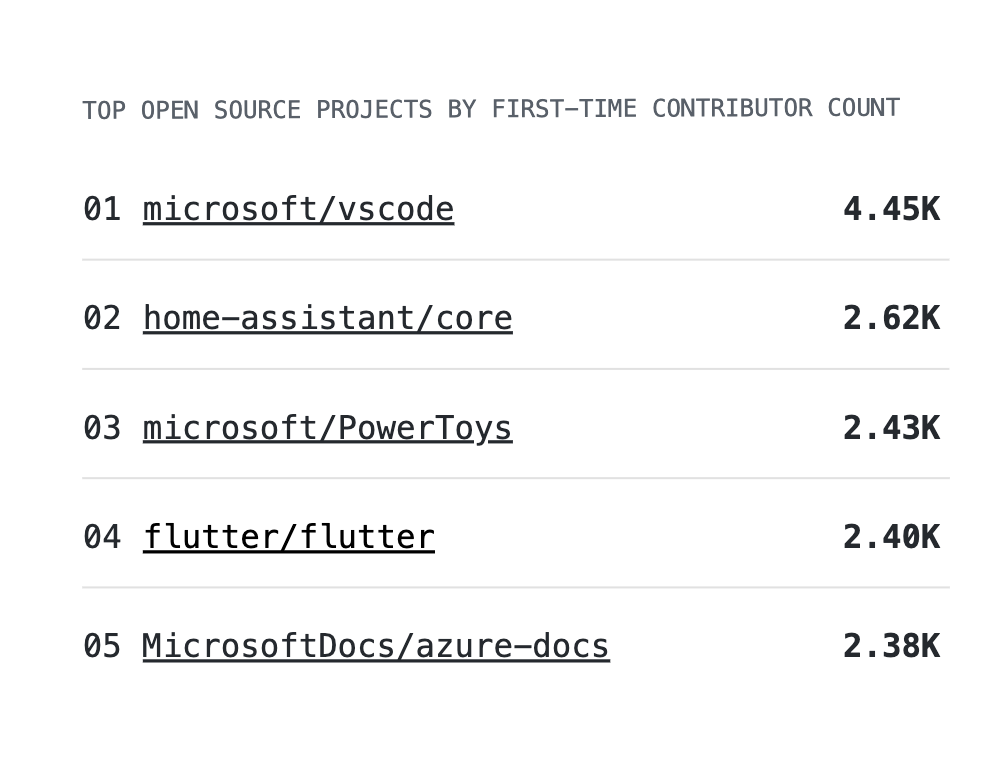Click divider line below home-assistant/core row
Screen dimensions: 1000x760
516,369
